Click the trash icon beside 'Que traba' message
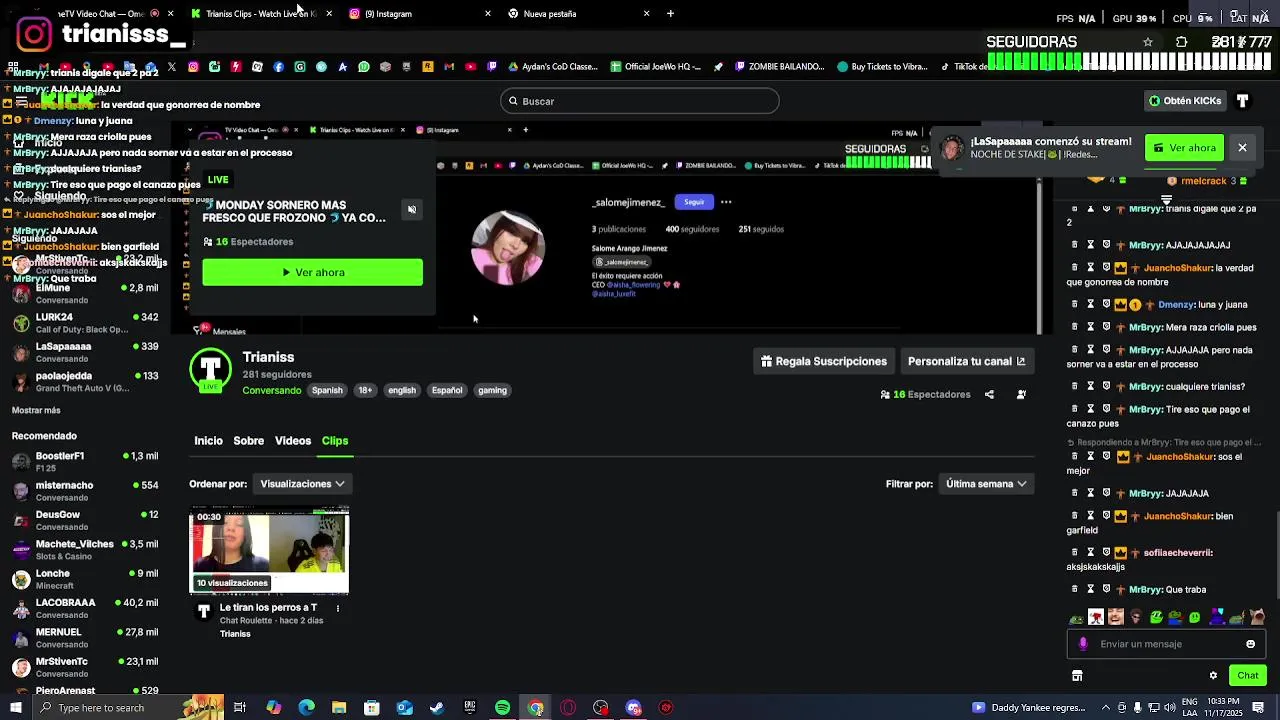This screenshot has height=720, width=1280. [x=1075, y=590]
